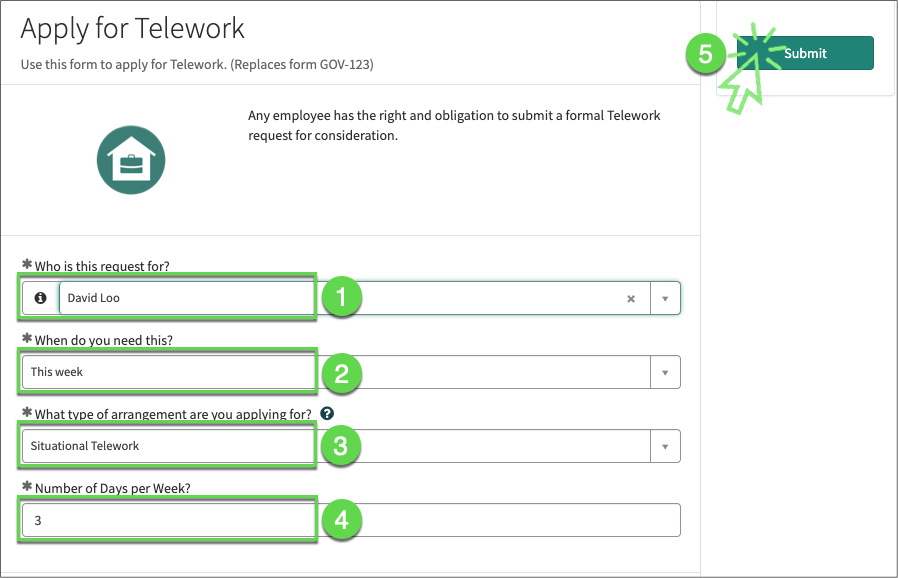Open the arrangement type dropdown arrow
This screenshot has width=898, height=578.
coord(666,446)
